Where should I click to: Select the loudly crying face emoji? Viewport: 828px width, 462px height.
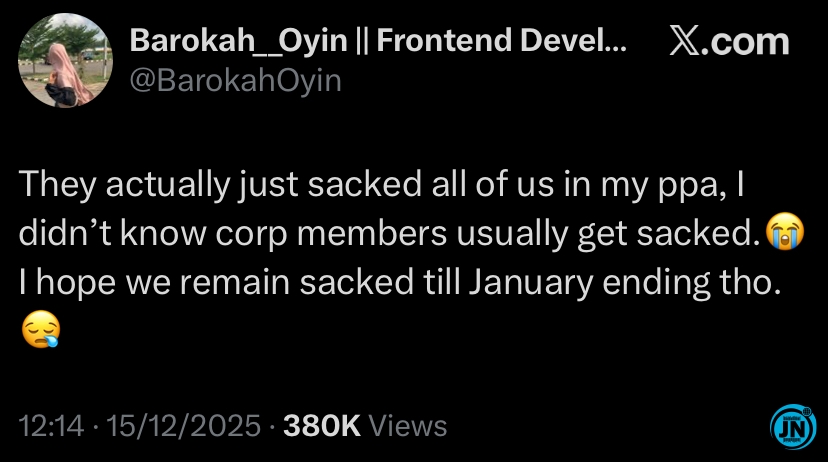pos(784,233)
